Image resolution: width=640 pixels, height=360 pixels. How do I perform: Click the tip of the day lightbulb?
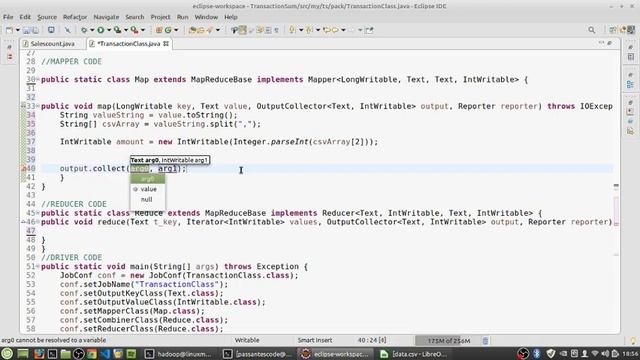[x=633, y=340]
